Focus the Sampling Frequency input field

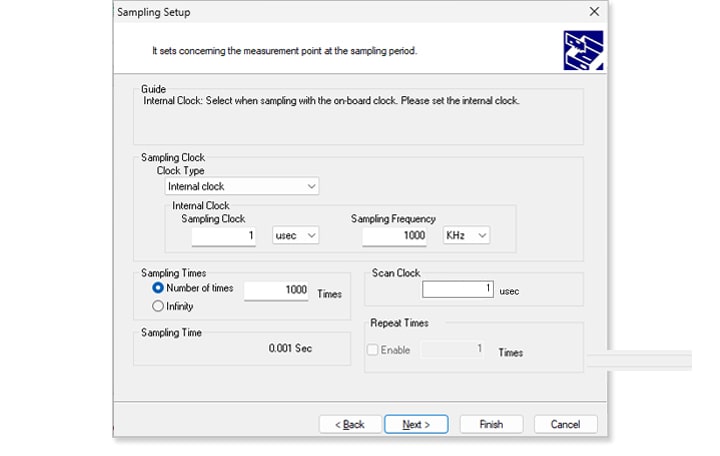pyautogui.click(x=394, y=235)
